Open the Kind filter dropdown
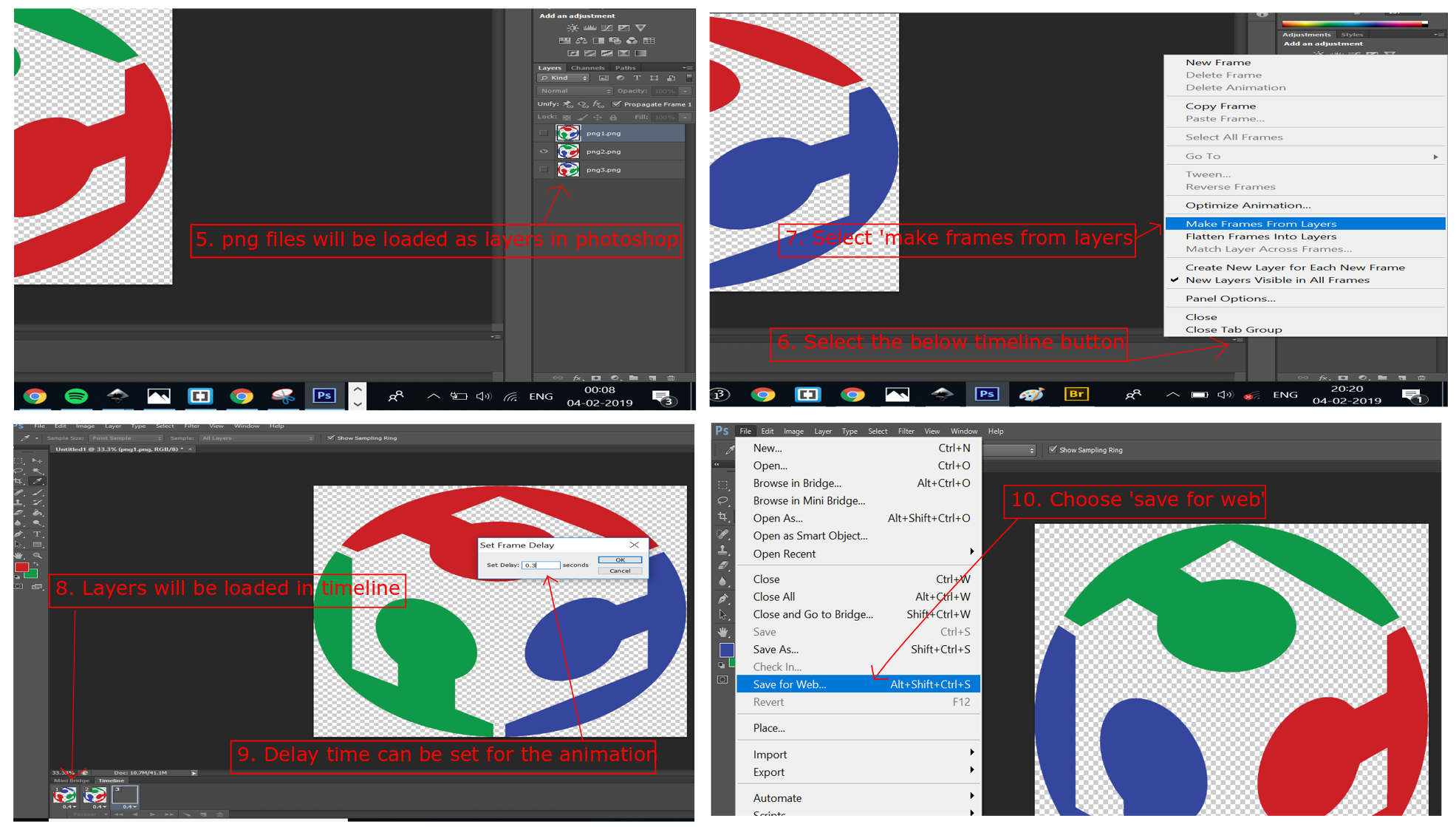The height and width of the screenshot is (827, 1456). (x=564, y=78)
